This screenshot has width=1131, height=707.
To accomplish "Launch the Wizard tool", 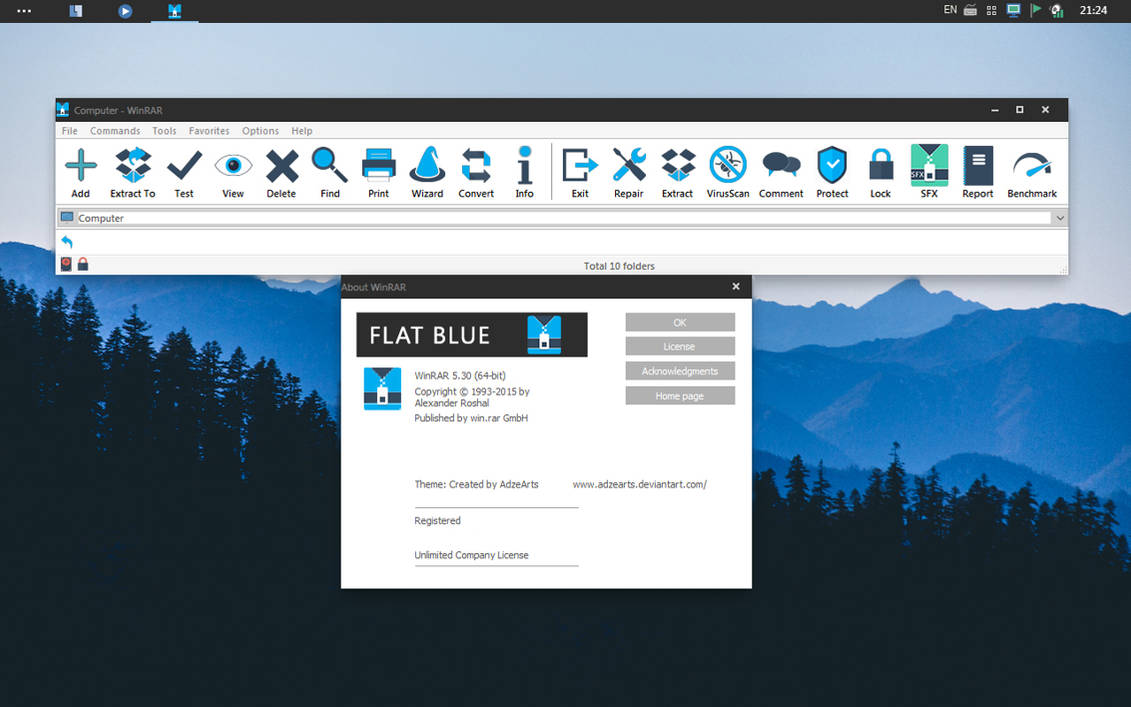I will click(427, 170).
